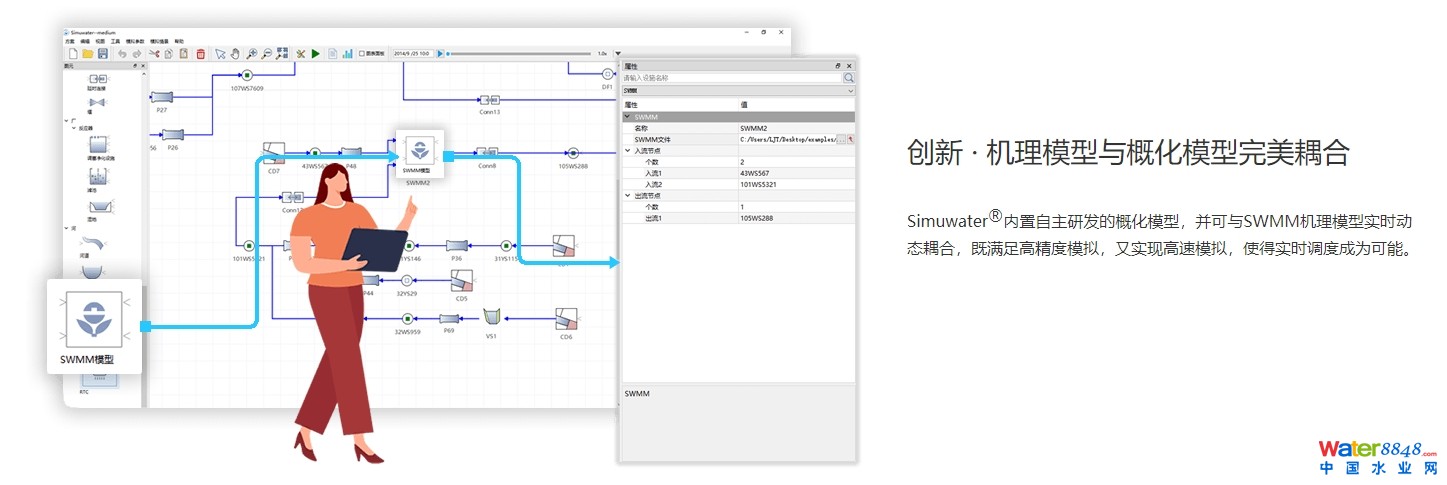1447x485 pixels.
Task: Open the bar chart results icon
Action: (x=347, y=53)
